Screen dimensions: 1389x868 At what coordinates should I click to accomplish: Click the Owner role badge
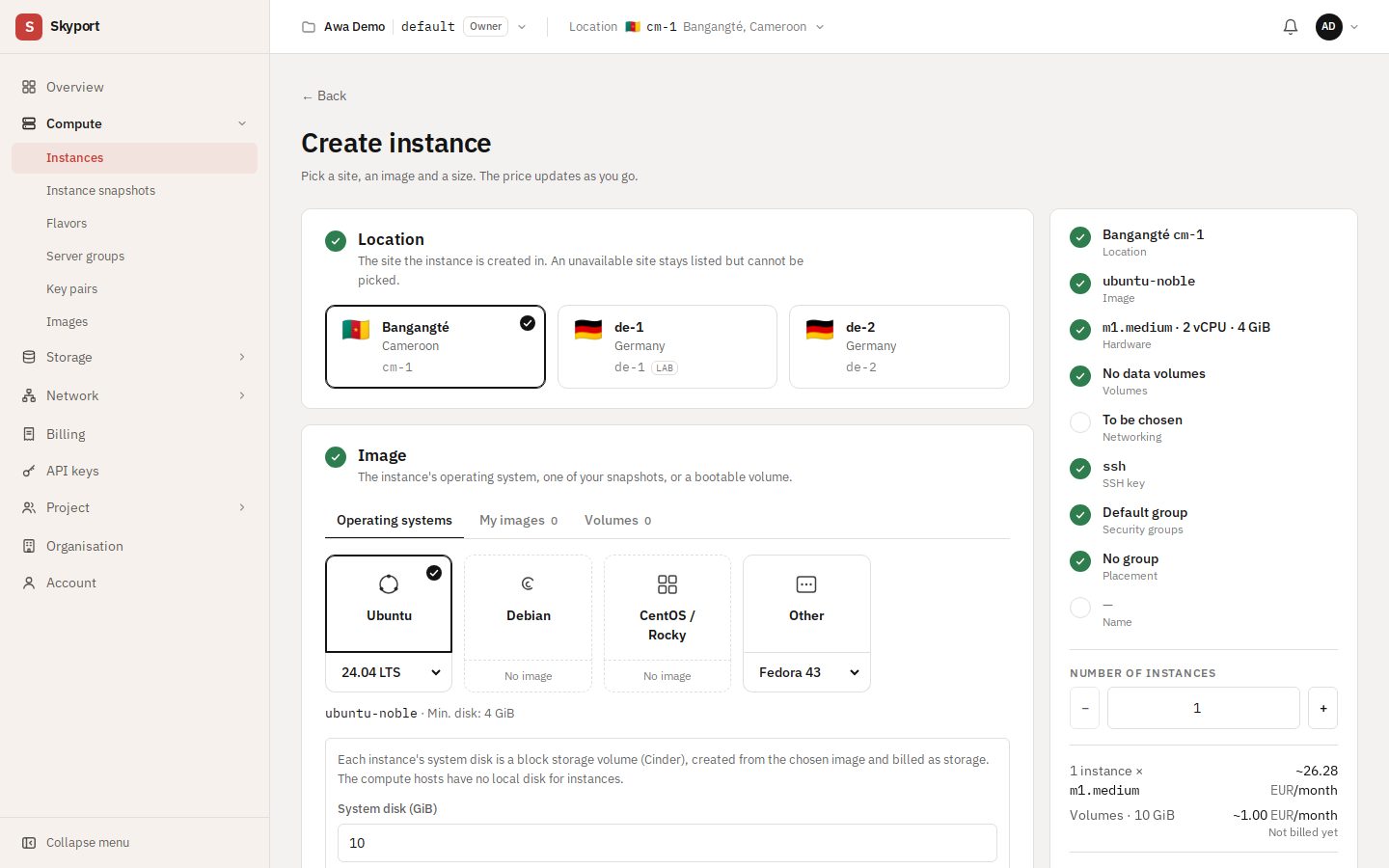[486, 27]
